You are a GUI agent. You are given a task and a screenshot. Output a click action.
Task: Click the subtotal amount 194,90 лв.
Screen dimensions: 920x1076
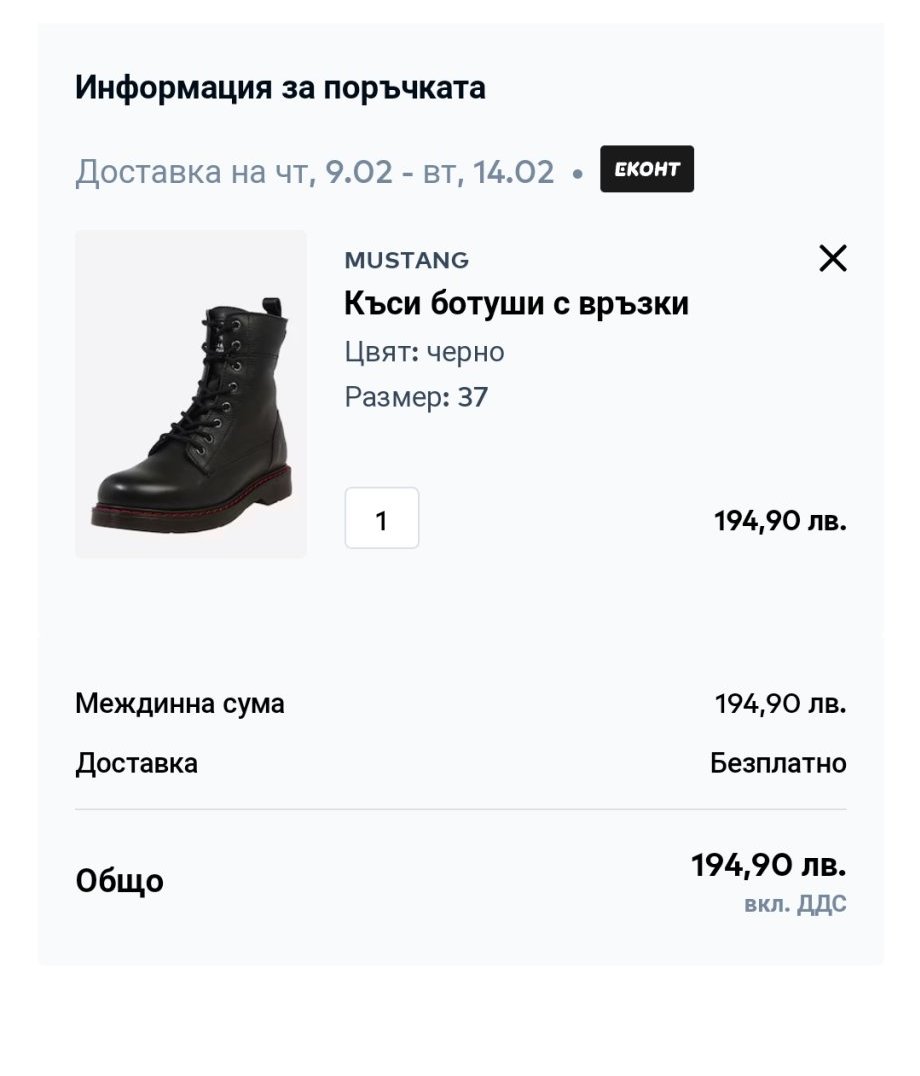tap(780, 704)
